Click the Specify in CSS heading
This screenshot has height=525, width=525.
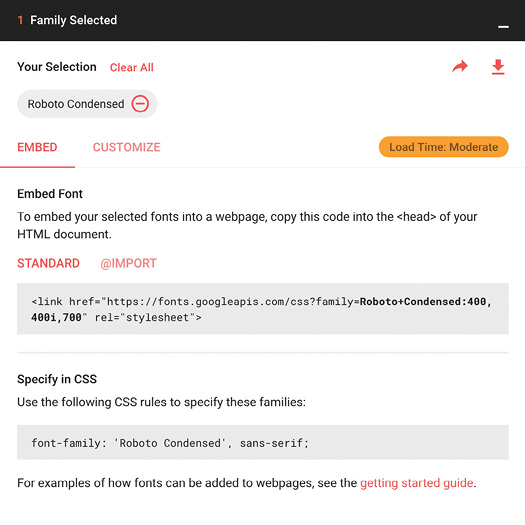click(57, 379)
